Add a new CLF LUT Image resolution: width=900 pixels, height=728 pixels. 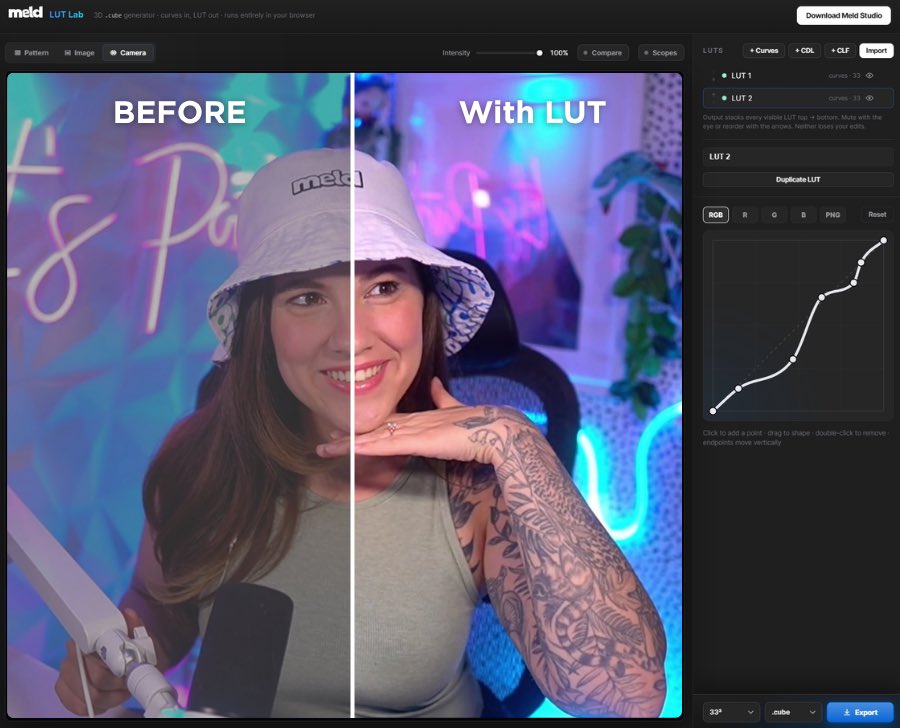[840, 51]
